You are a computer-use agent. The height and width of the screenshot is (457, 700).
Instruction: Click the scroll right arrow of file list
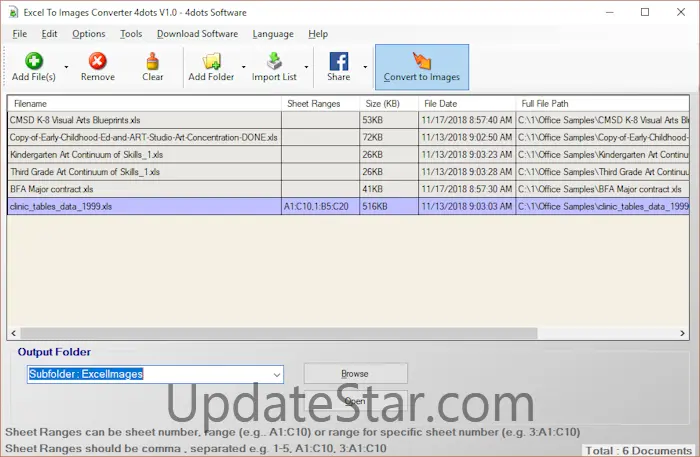pyautogui.click(x=682, y=333)
